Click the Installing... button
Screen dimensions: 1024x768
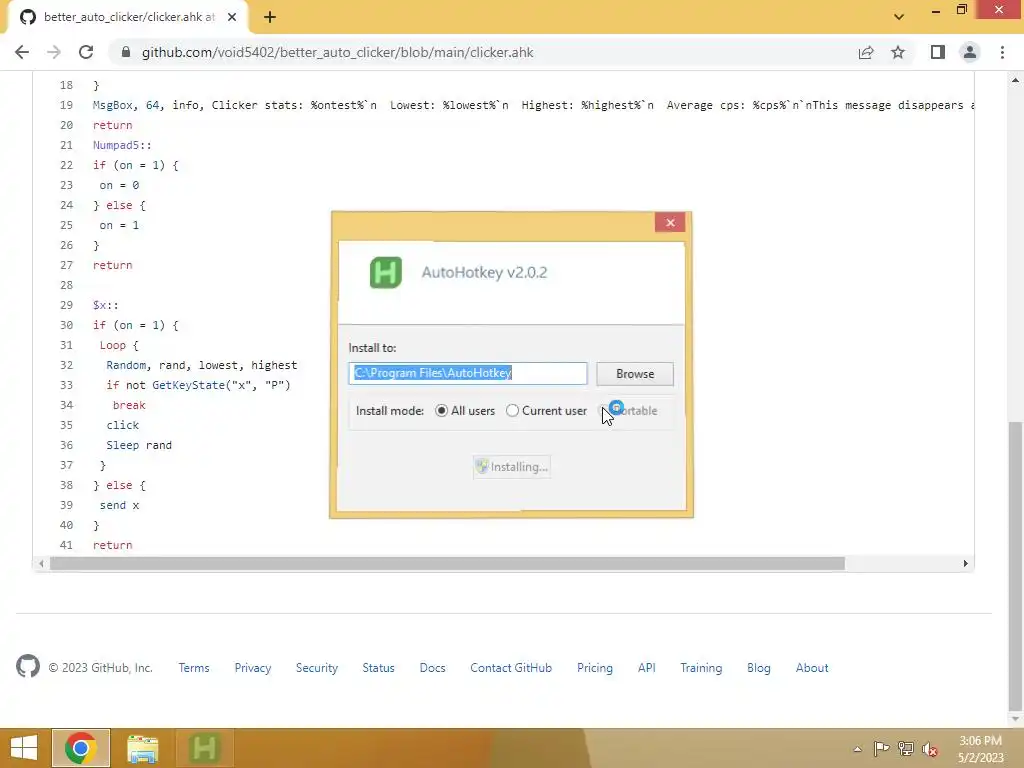(x=512, y=467)
